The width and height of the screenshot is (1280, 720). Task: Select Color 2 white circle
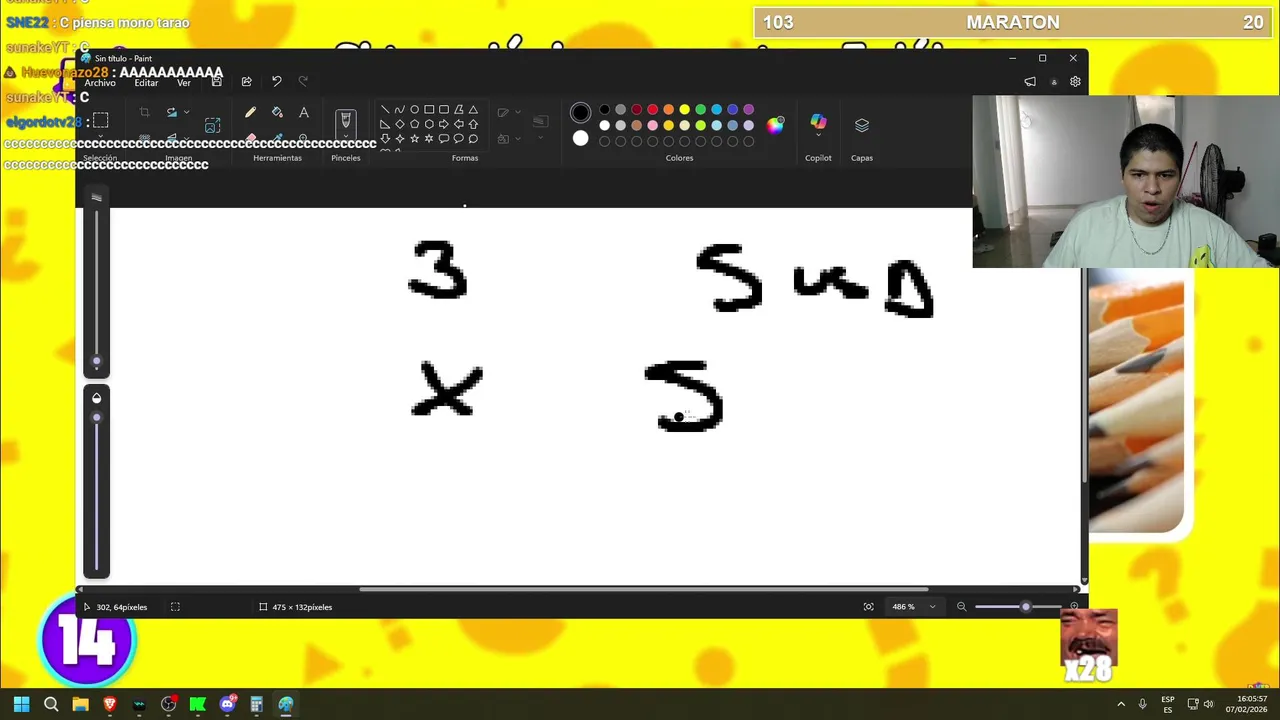coord(580,139)
